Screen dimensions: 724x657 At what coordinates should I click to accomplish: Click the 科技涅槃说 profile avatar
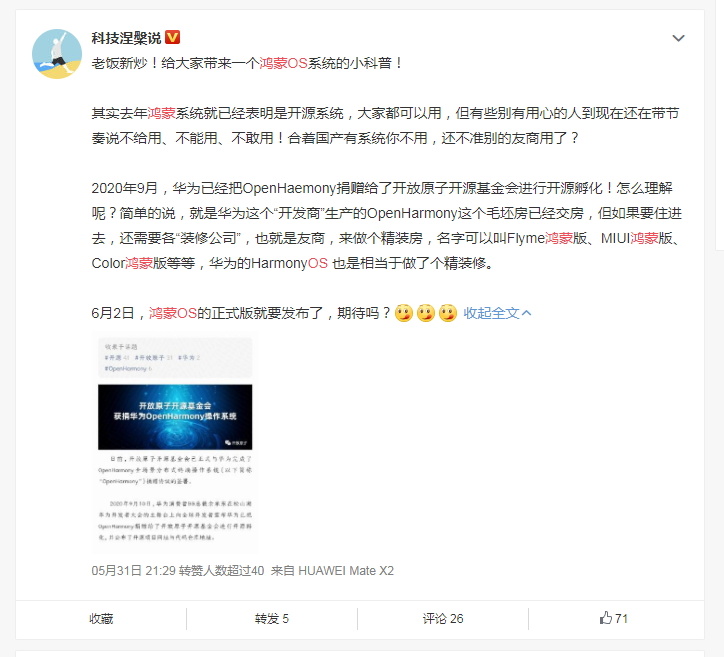coord(57,54)
